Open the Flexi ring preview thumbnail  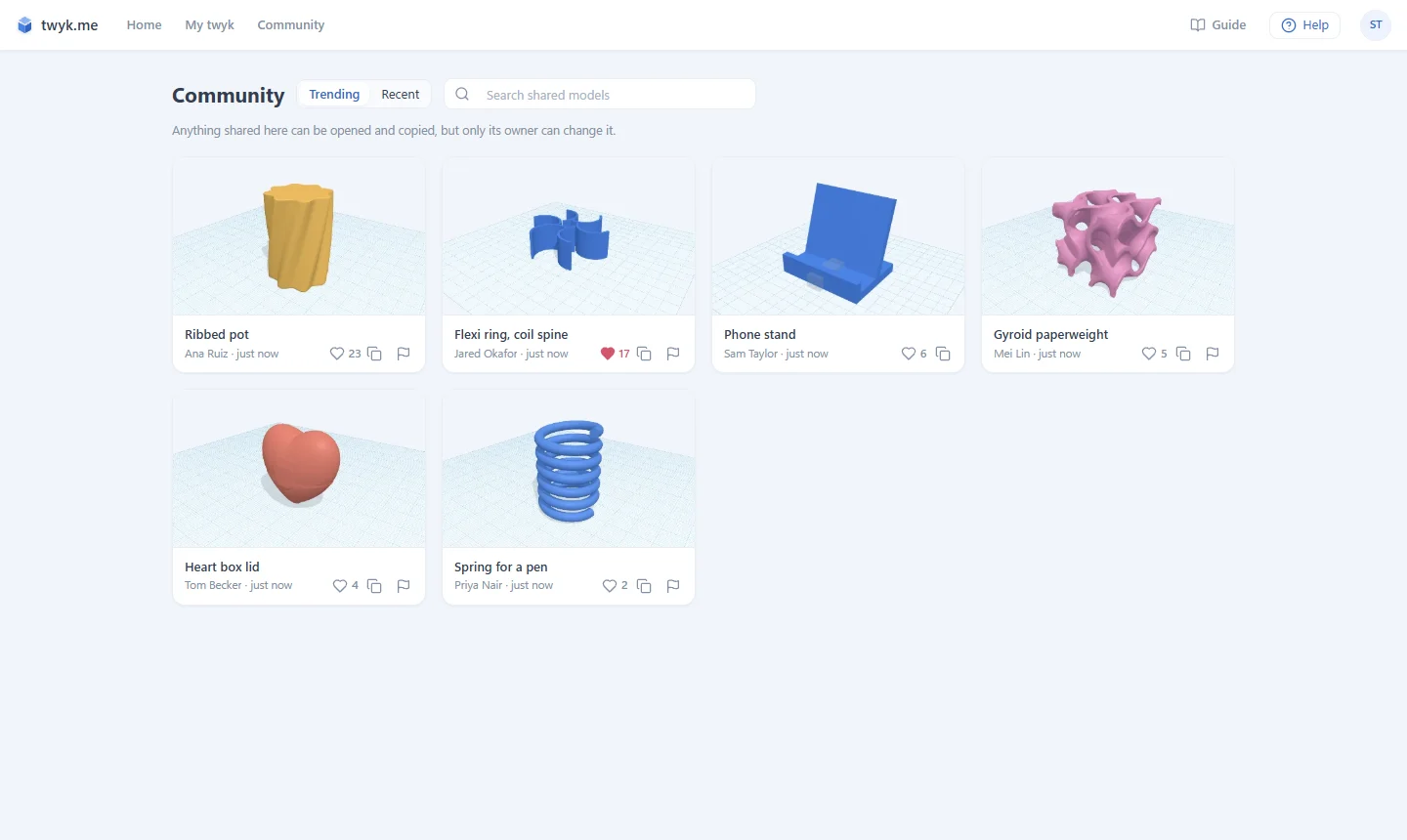[569, 237]
